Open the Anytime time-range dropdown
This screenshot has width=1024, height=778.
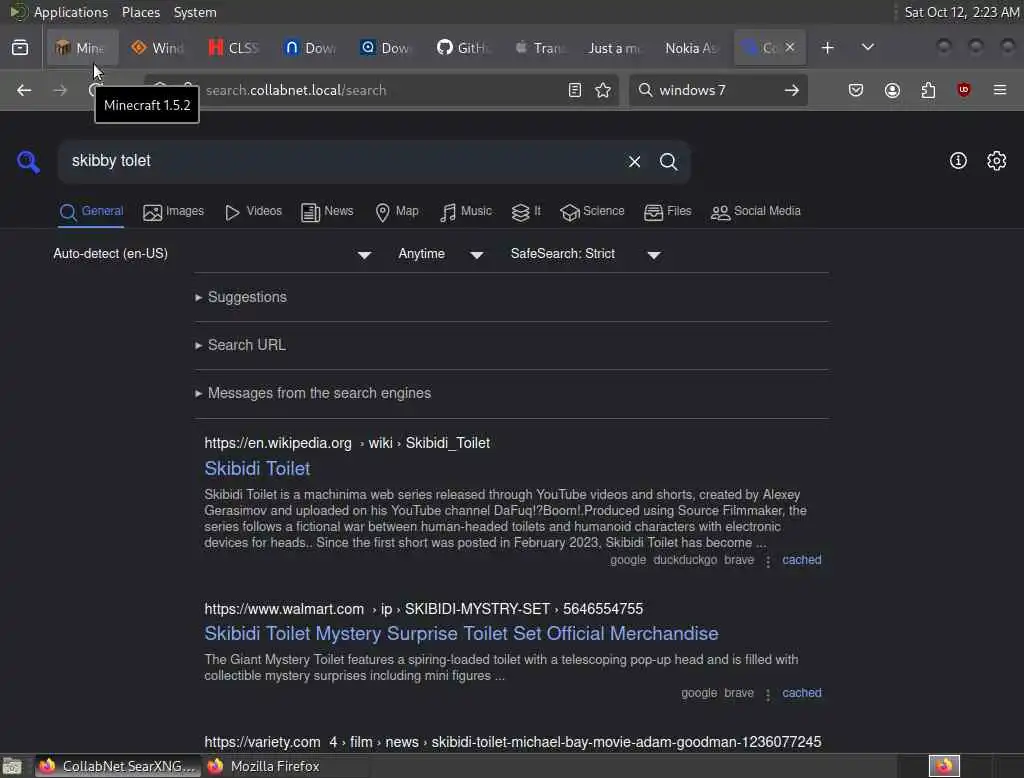[441, 254]
